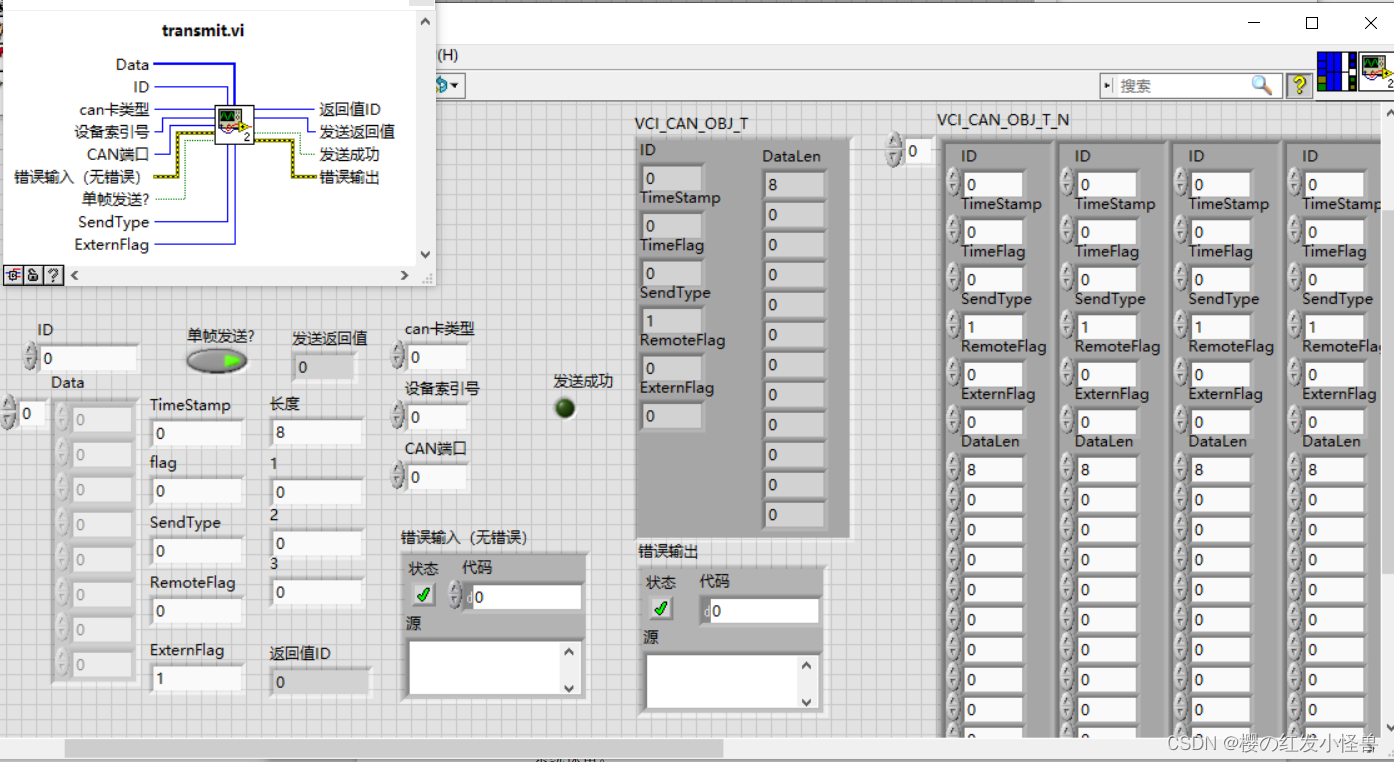Open search options arrow in search box
Viewport: 1394px width, 762px height.
(x=1108, y=86)
